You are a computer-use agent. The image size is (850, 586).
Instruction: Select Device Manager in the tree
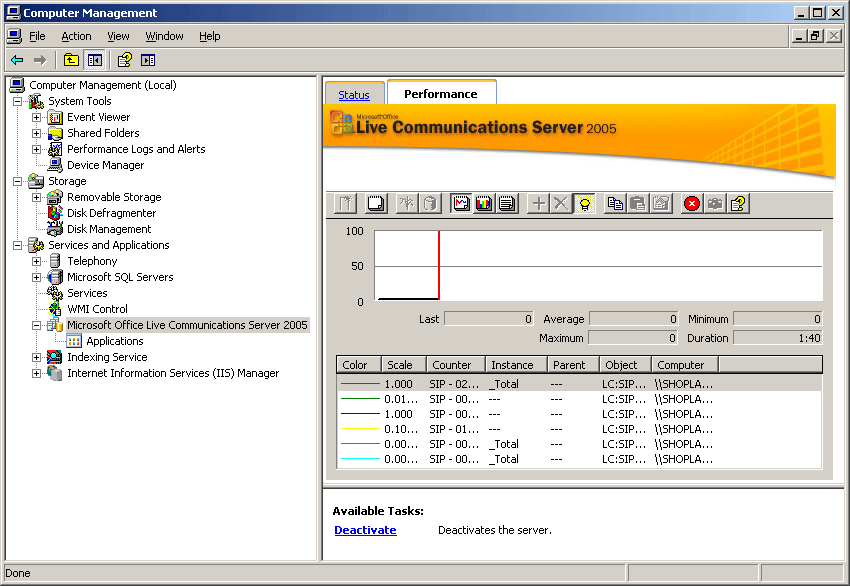point(105,165)
